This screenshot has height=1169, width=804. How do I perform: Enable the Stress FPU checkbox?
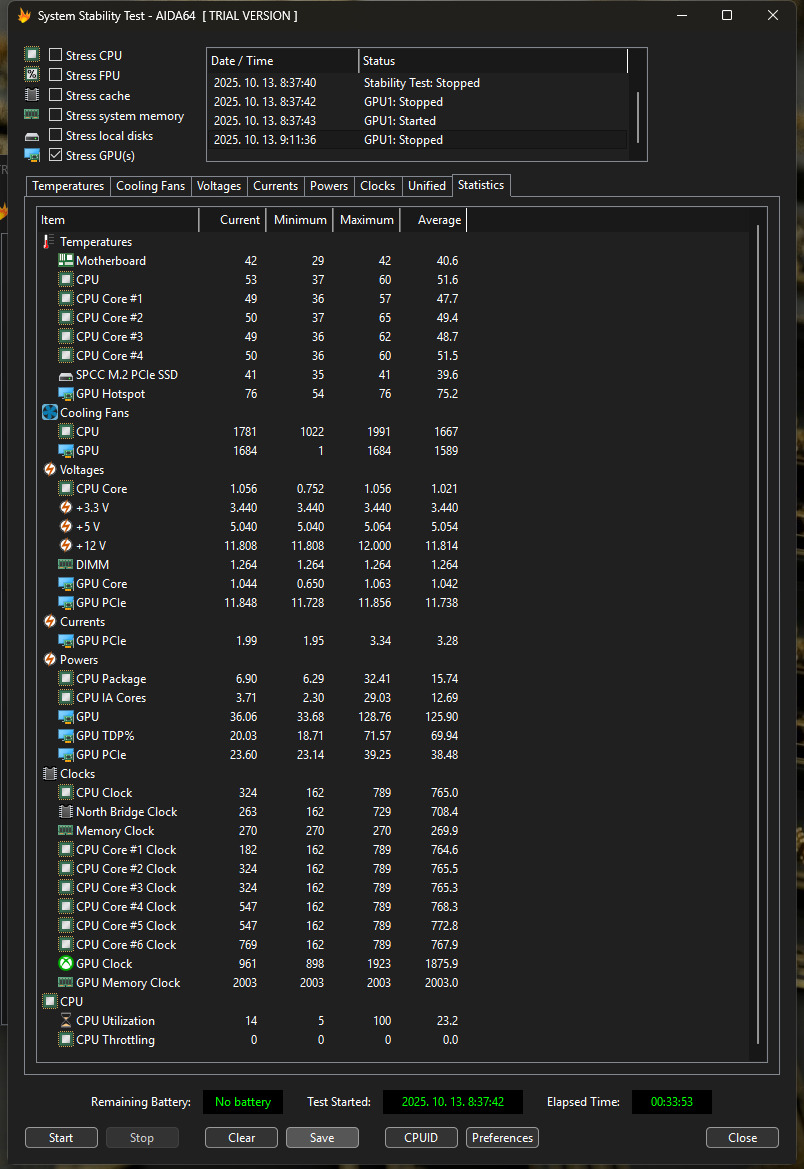pos(55,75)
